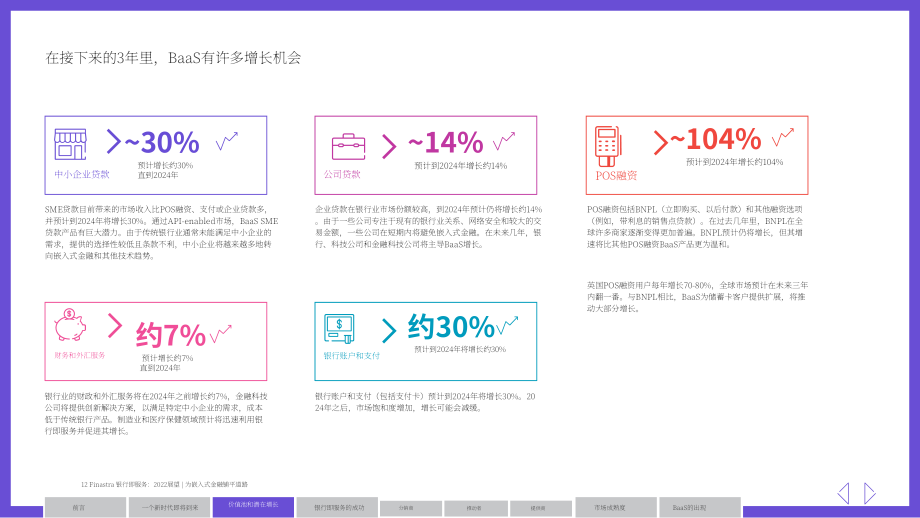Image resolution: width=920 pixels, height=518 pixels.
Task: Click the ATM icon in 银行账户和支付 card
Action: (x=340, y=329)
